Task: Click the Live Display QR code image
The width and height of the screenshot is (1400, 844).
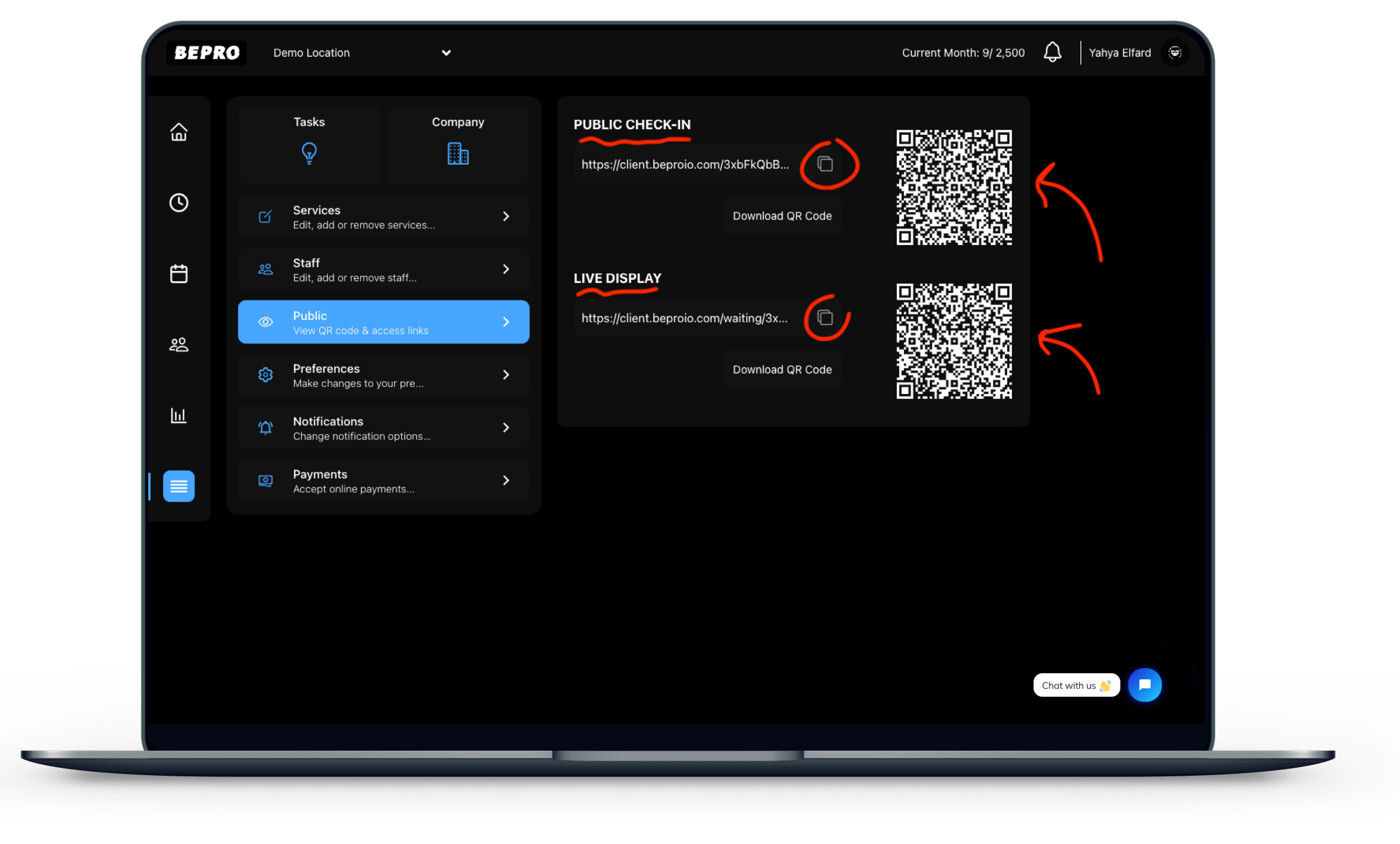Action: pos(954,341)
